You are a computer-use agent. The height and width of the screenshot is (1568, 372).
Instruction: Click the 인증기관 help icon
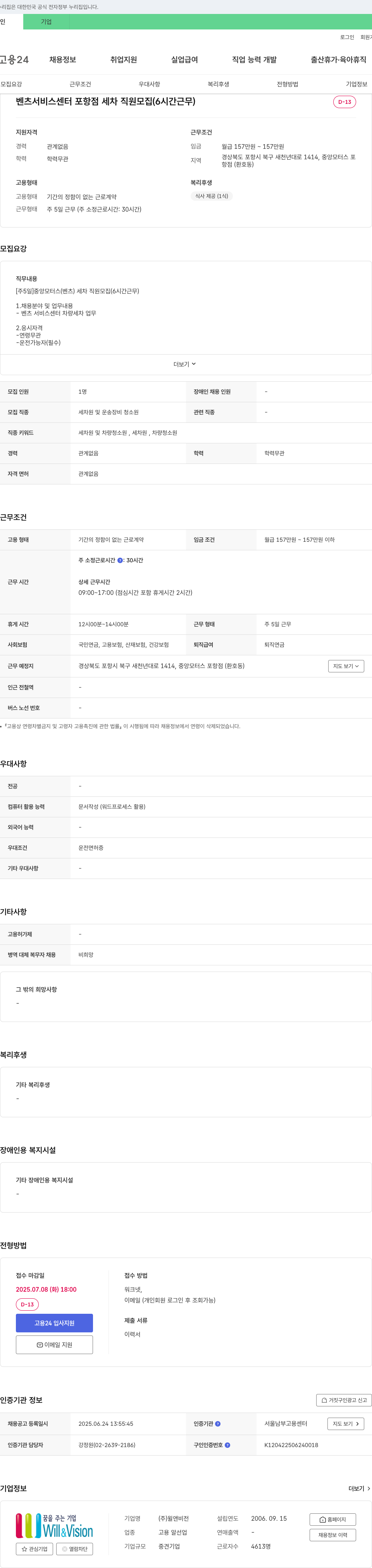tap(218, 1424)
